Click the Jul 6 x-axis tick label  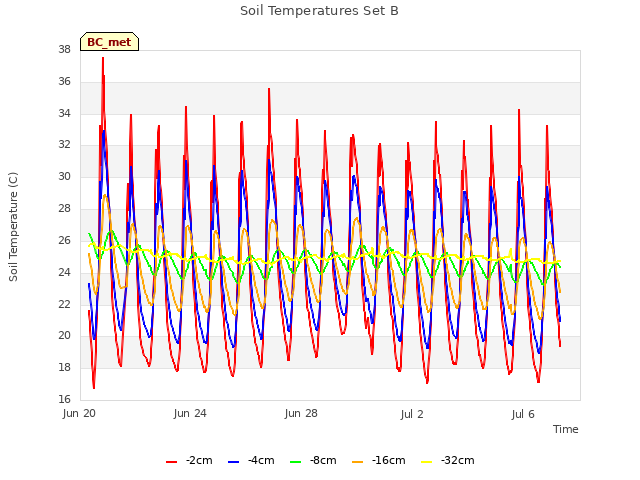pos(523,414)
